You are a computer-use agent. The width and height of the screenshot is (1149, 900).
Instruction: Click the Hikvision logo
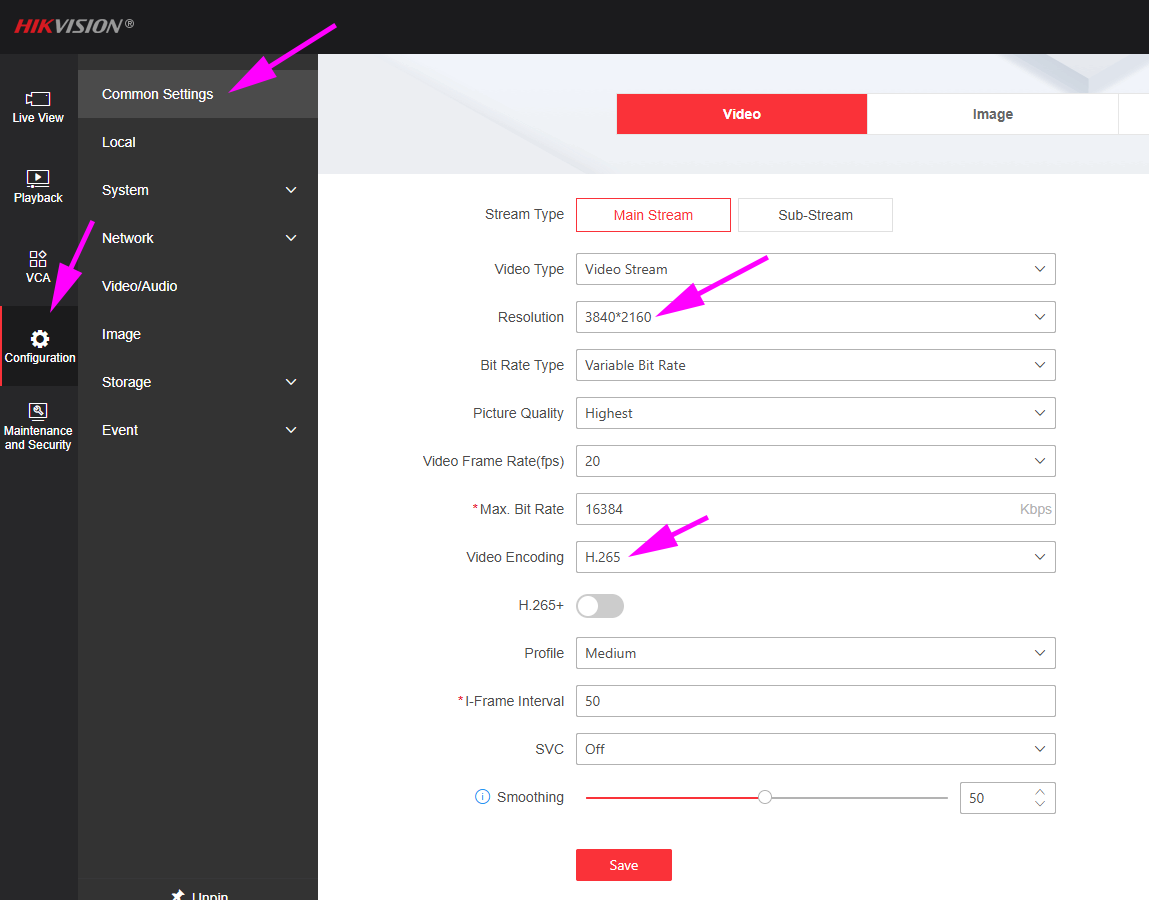coord(74,26)
